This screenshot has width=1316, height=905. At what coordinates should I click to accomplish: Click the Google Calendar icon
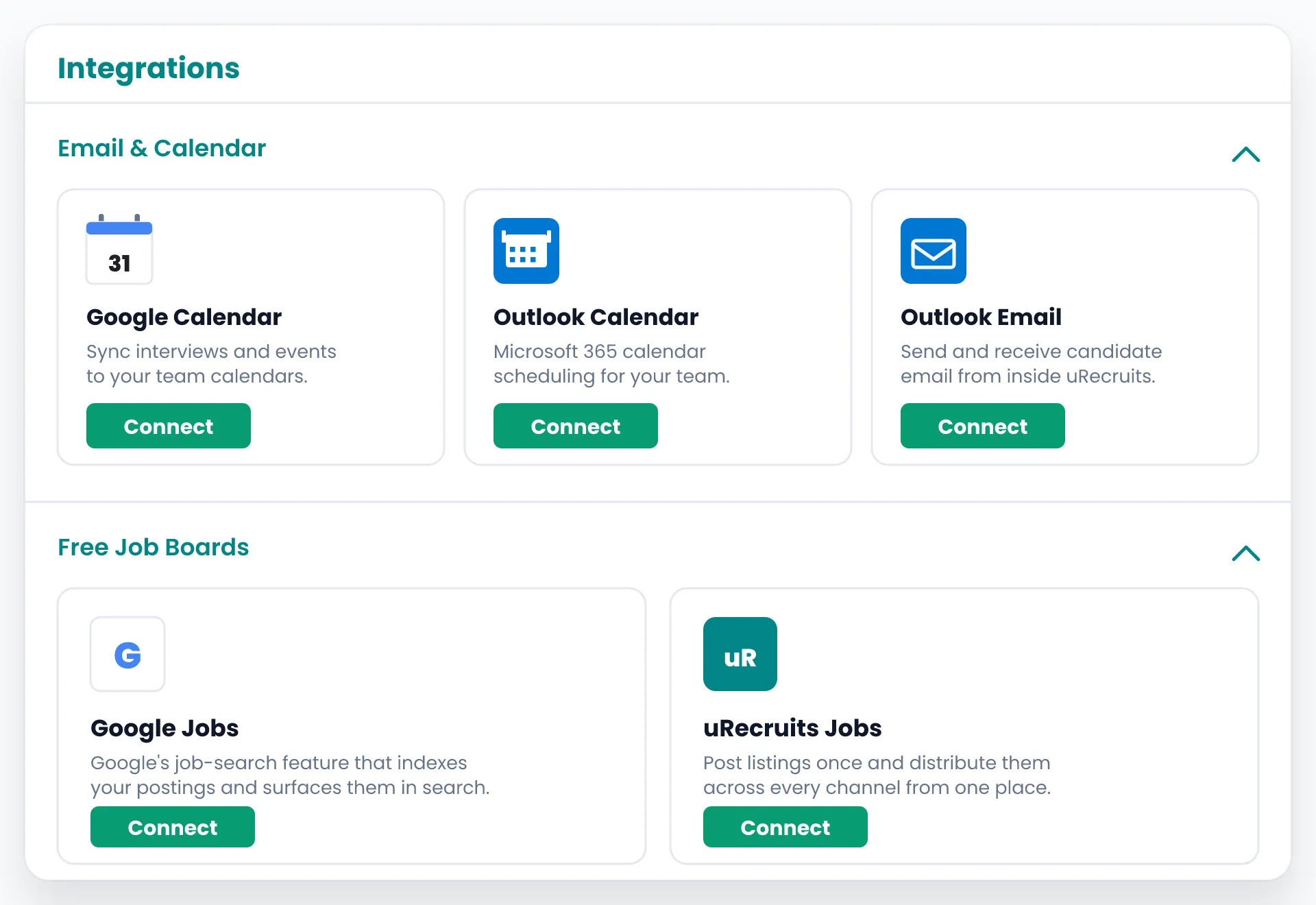point(119,250)
